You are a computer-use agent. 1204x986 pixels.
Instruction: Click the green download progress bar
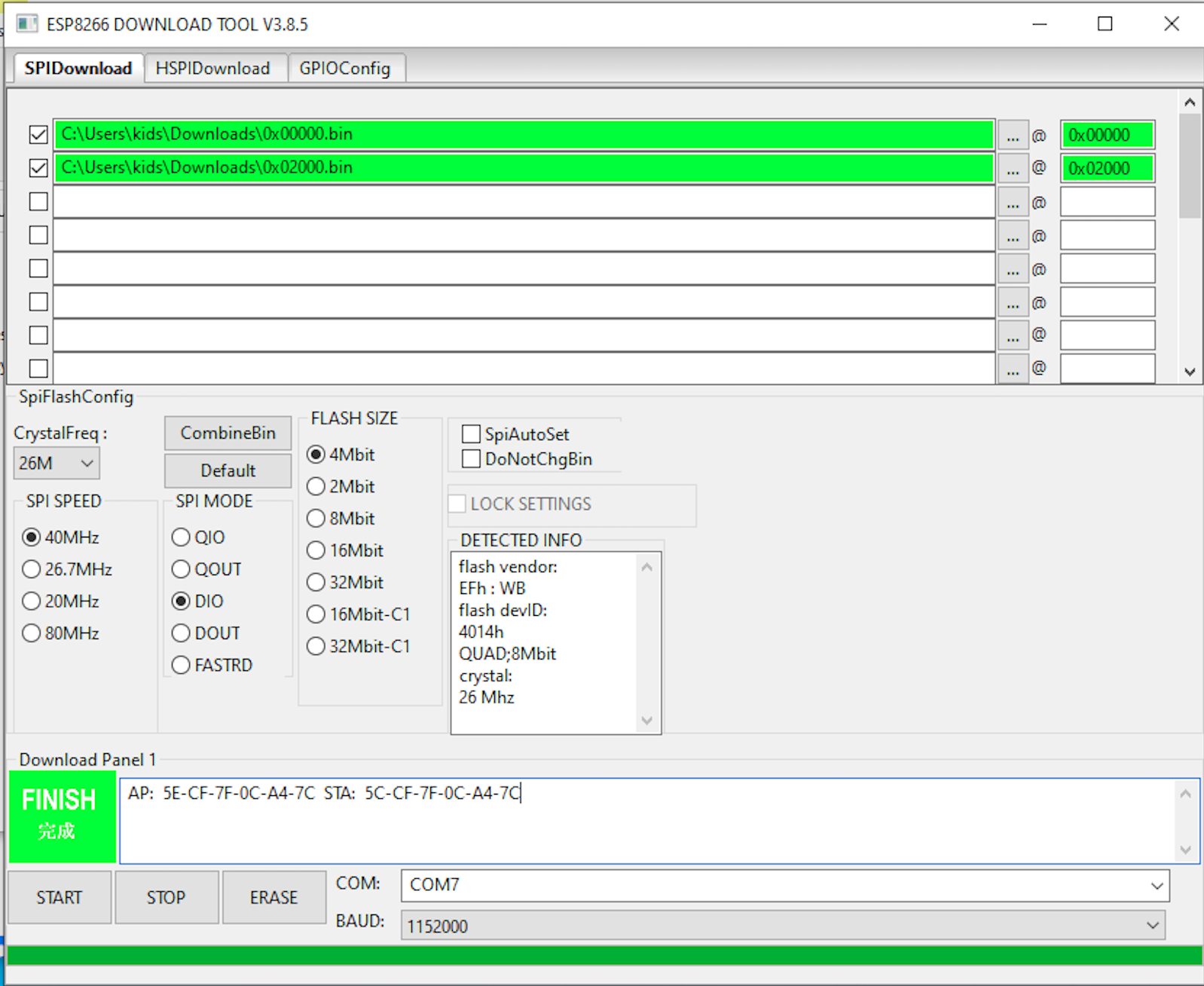[x=605, y=956]
